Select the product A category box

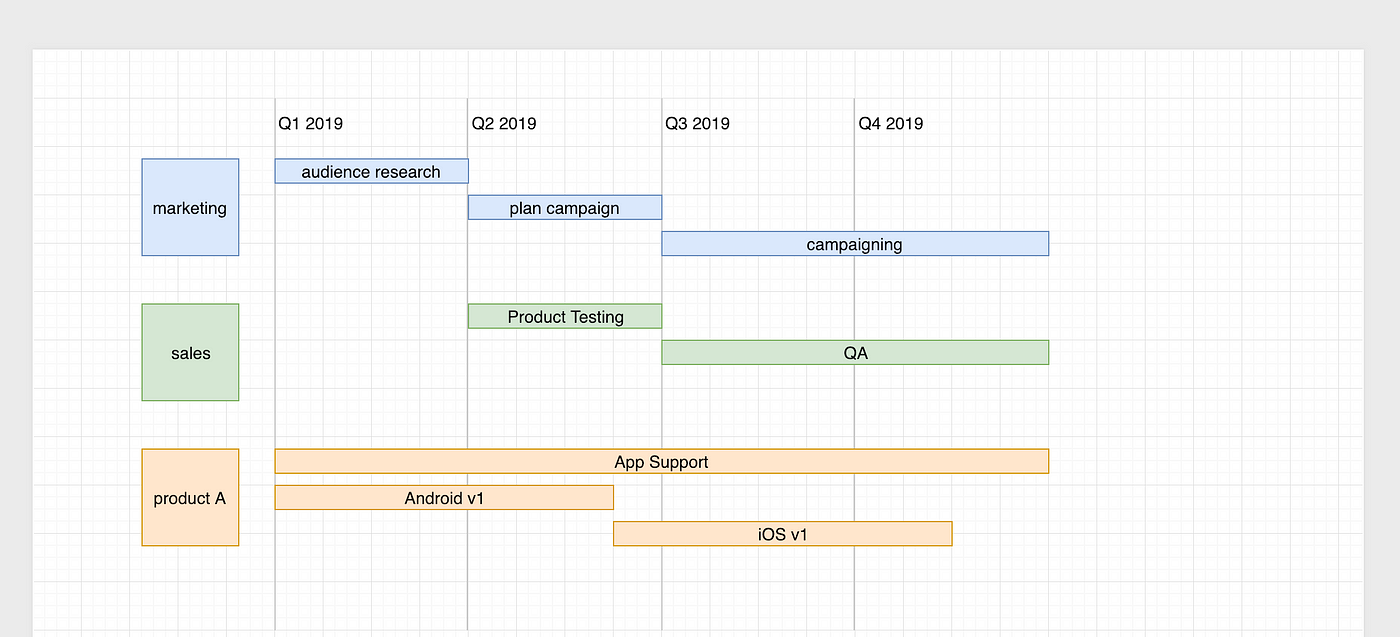(x=190, y=497)
